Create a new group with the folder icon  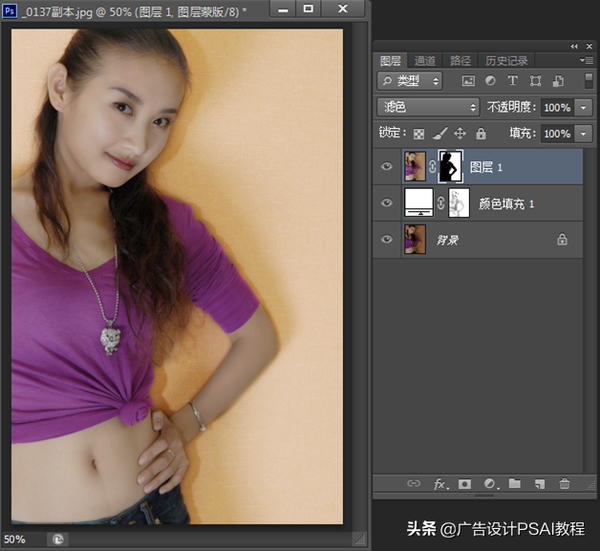tap(514, 484)
